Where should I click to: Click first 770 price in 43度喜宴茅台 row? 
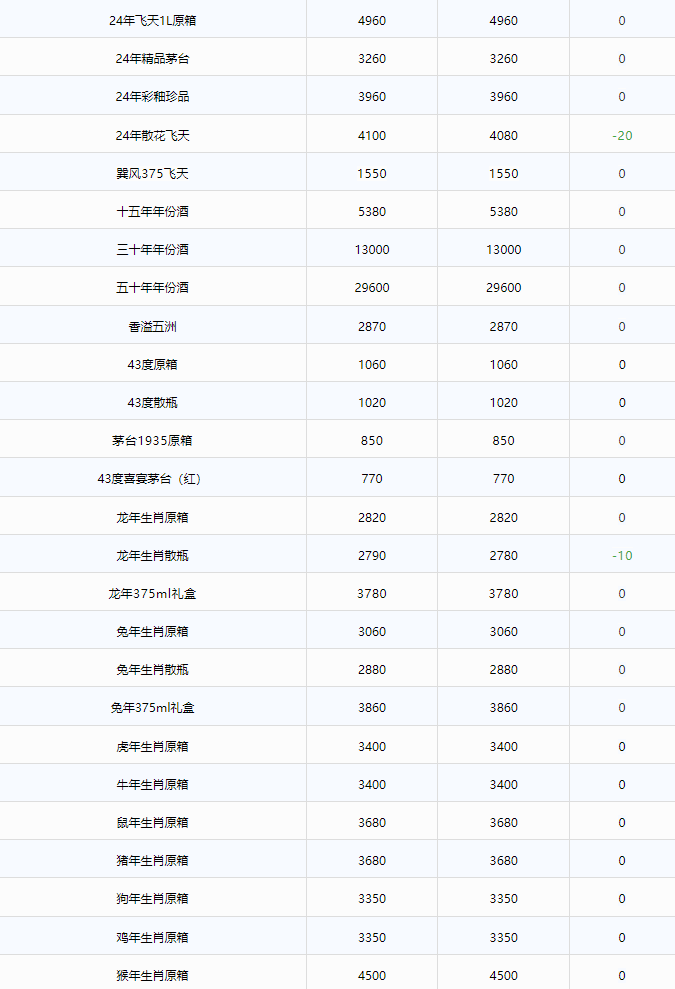point(372,479)
